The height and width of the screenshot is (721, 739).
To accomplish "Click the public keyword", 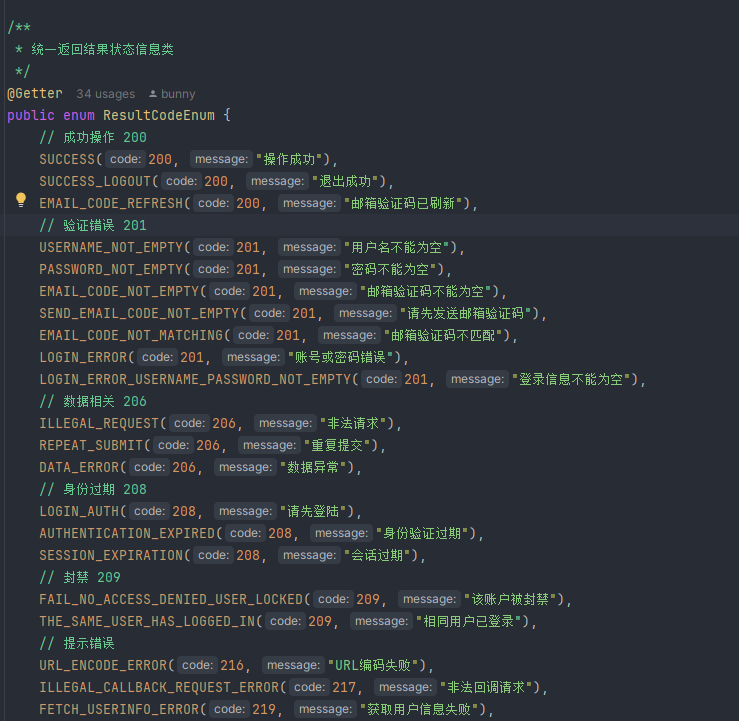I will pos(31,115).
